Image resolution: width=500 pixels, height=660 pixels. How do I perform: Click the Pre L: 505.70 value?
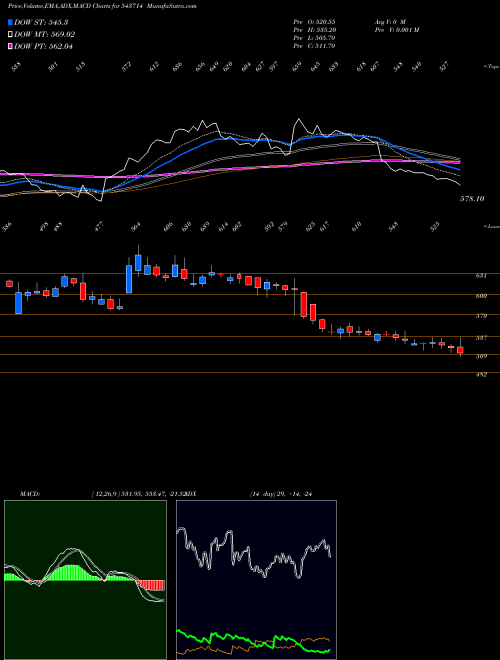314,38
